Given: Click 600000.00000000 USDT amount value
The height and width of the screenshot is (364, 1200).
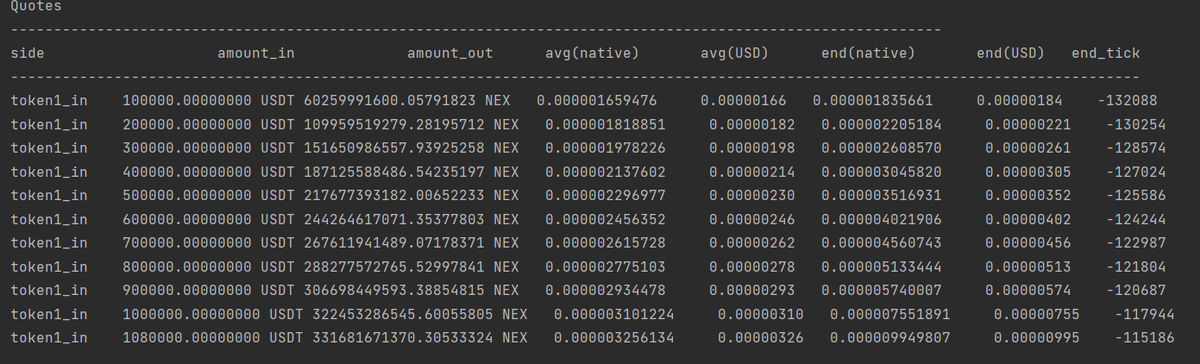Looking at the screenshot, I should tap(210, 219).
